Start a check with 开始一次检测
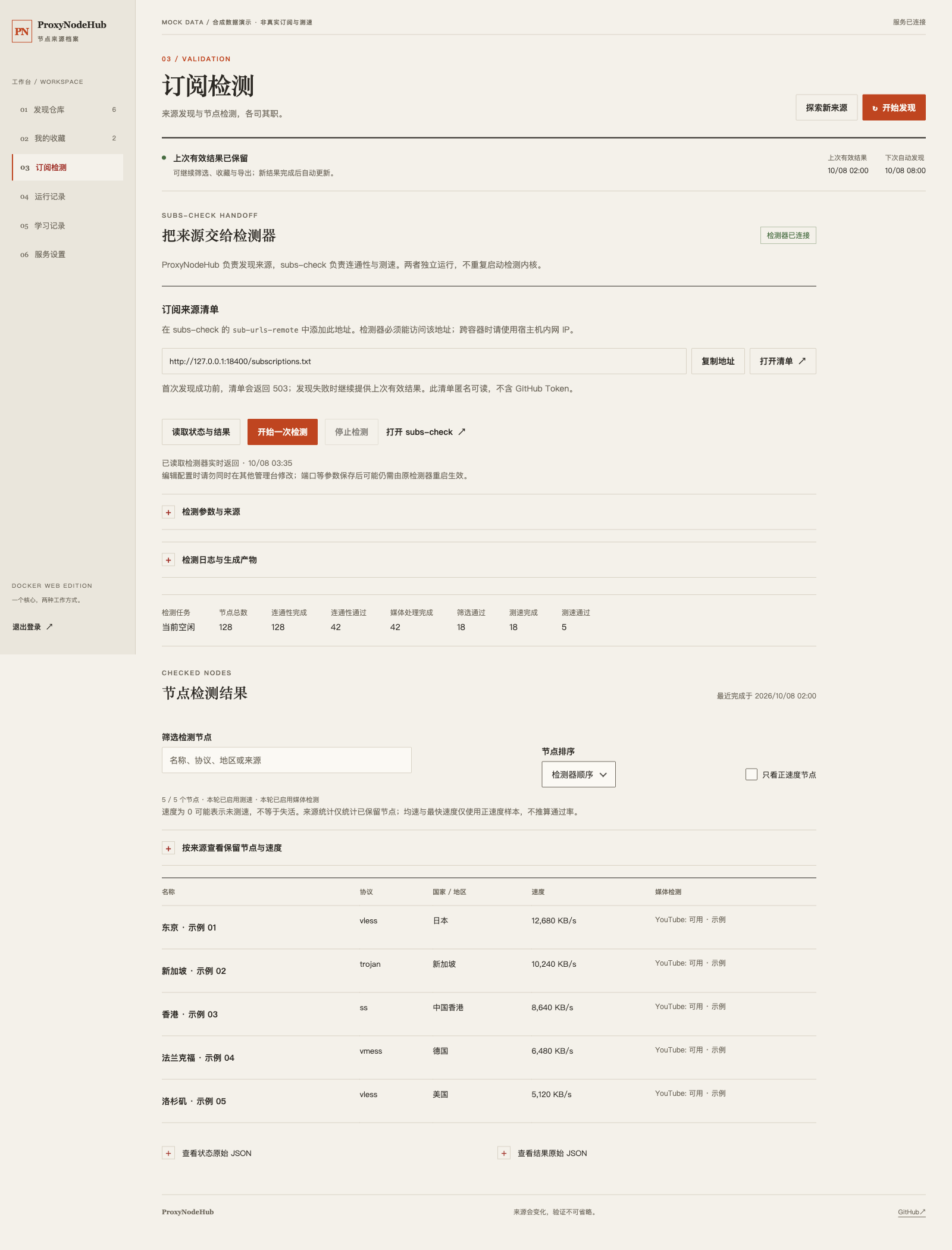 point(283,432)
